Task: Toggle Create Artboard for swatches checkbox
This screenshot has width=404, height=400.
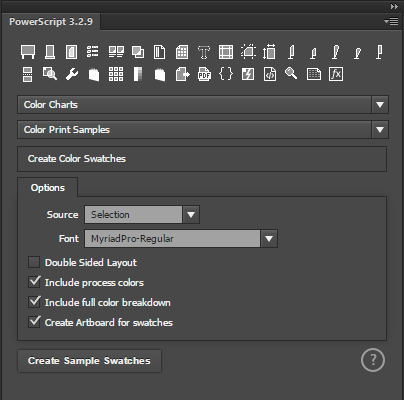Action: point(34,322)
